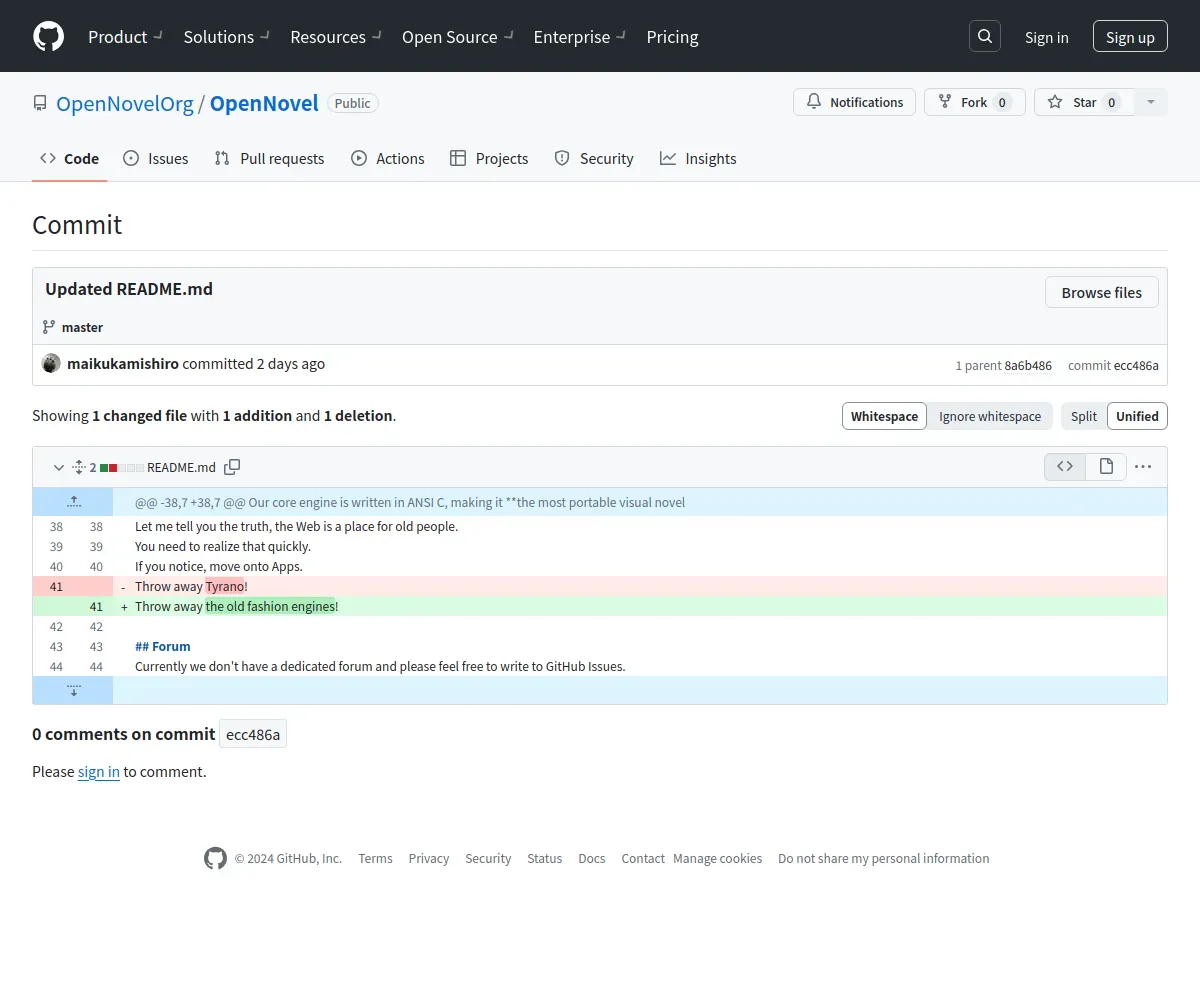
Task: Open maikukamishiro's profile link
Action: click(123, 363)
